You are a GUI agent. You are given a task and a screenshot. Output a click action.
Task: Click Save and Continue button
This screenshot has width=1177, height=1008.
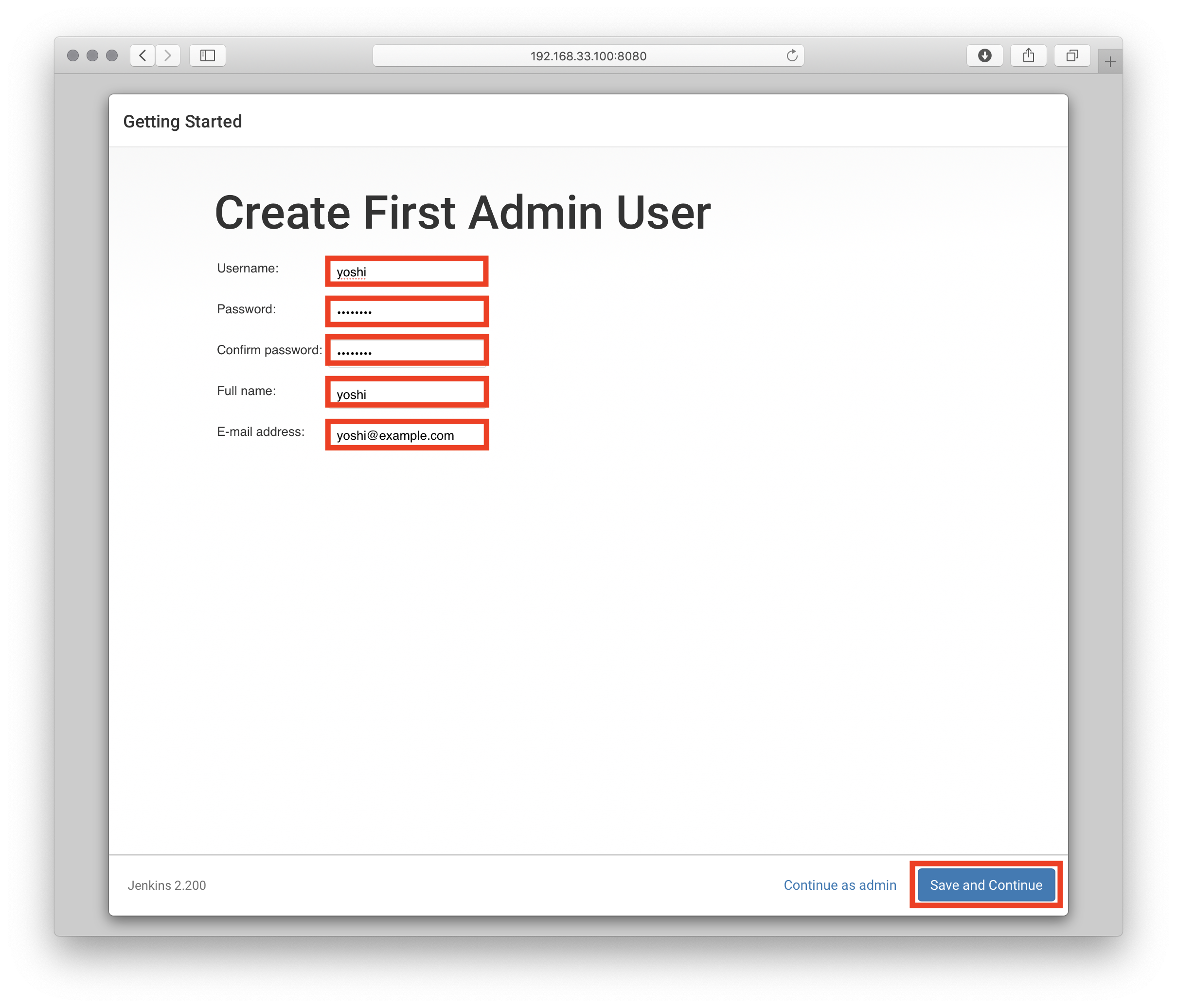pyautogui.click(x=986, y=885)
